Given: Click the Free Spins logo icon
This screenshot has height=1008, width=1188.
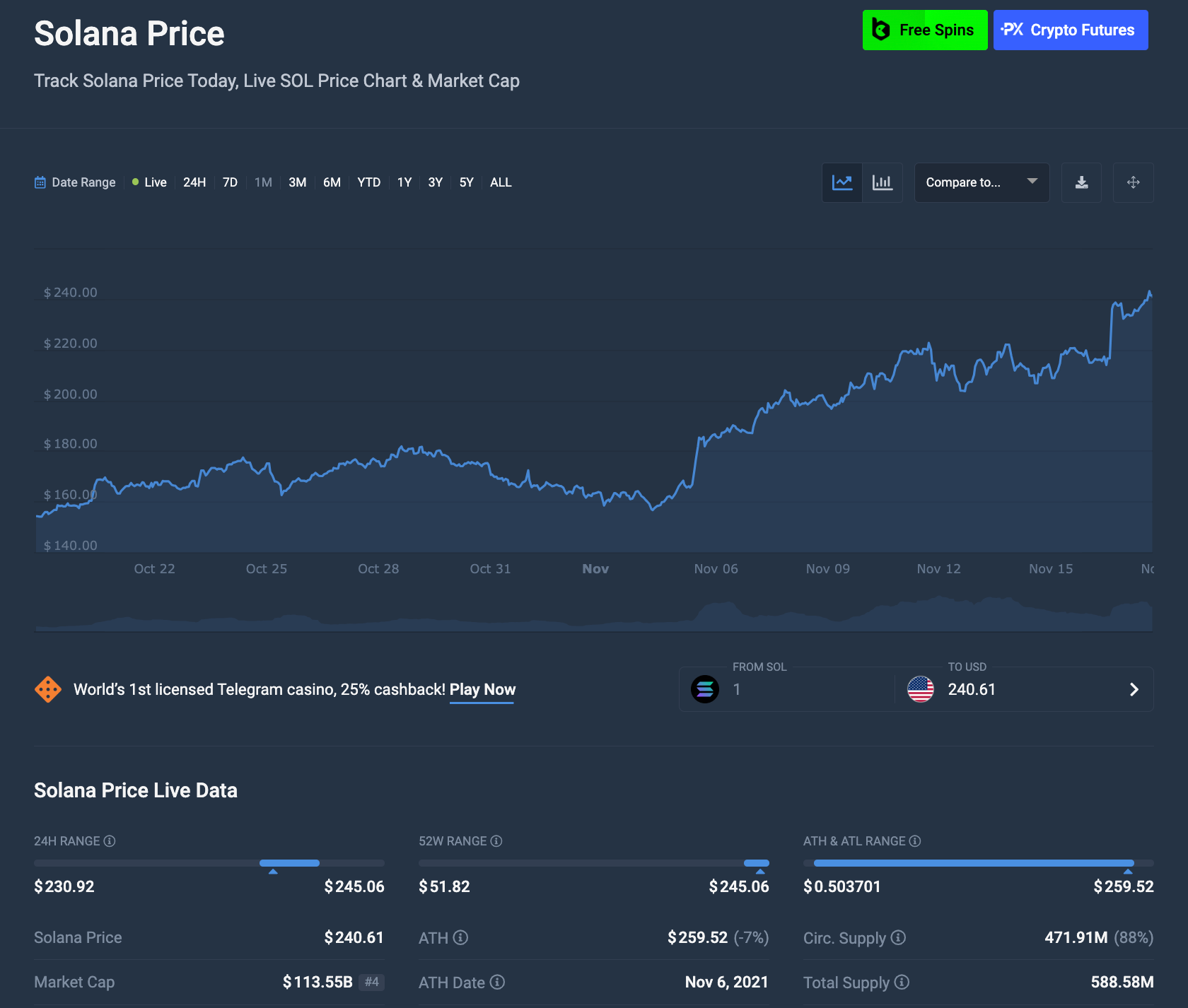Looking at the screenshot, I should 881,30.
